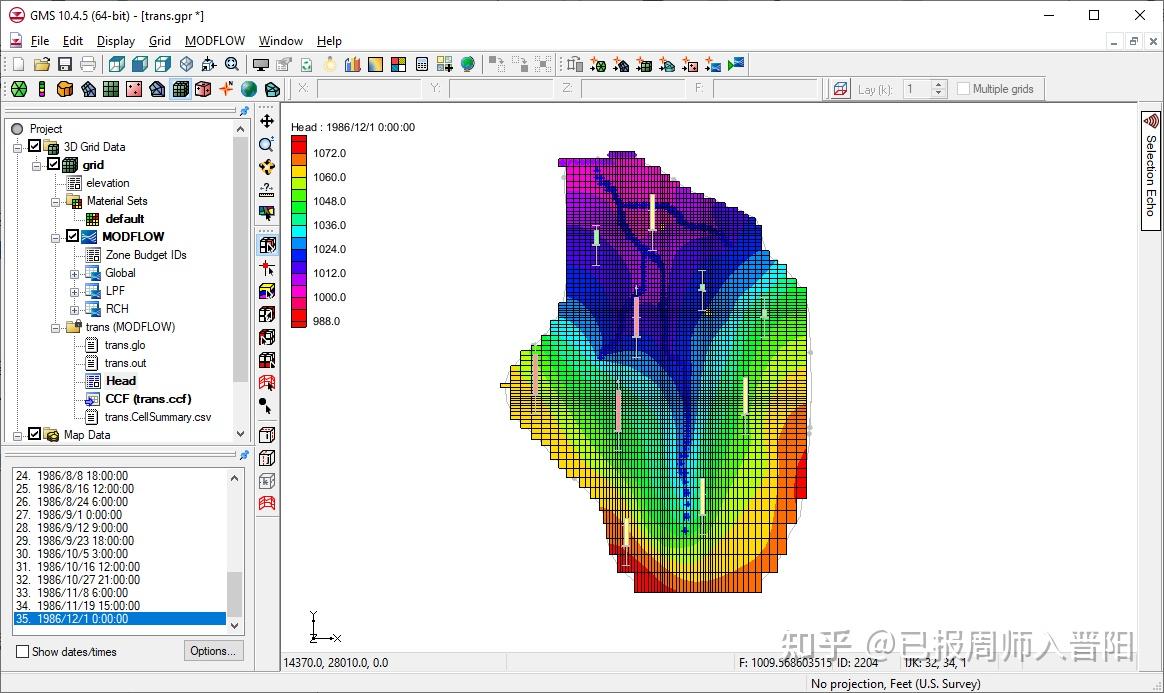
Task: Toggle the Show dates/times checkbox
Action: point(23,652)
